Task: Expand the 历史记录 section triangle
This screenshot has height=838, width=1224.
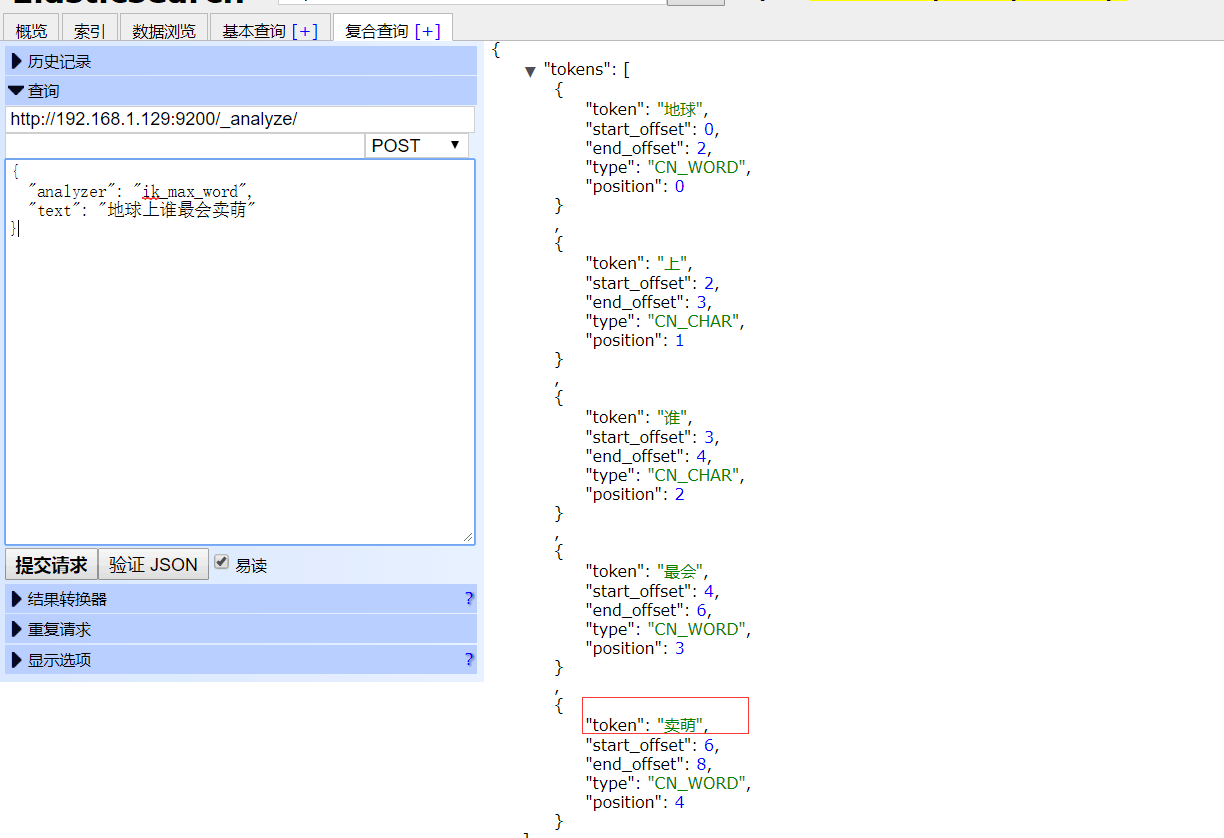Action: (x=16, y=62)
